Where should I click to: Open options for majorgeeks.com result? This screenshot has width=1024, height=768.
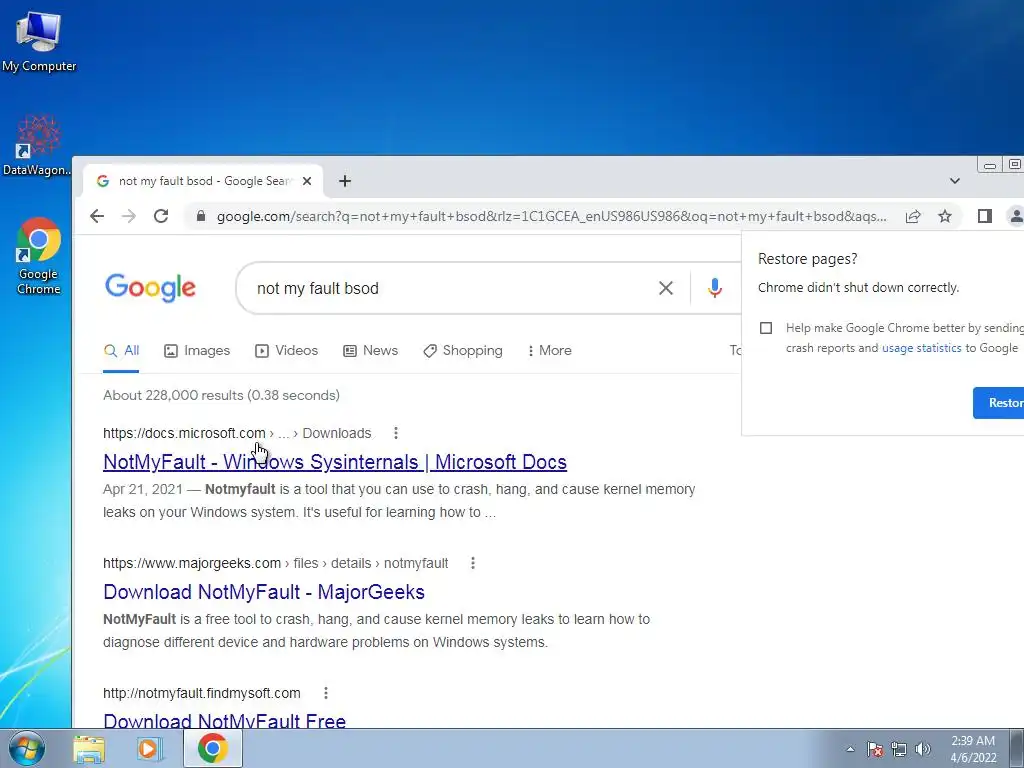[x=473, y=563]
